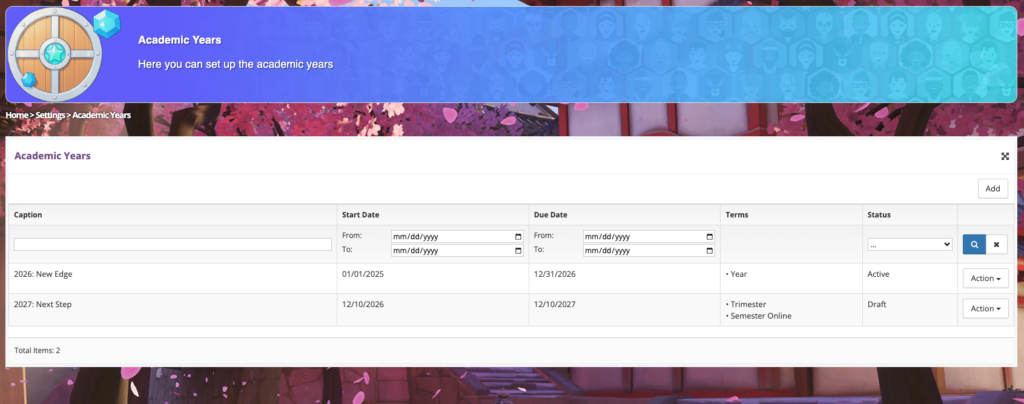Click the blue magnifier search button
This screenshot has height=404, width=1024.
coord(973,244)
